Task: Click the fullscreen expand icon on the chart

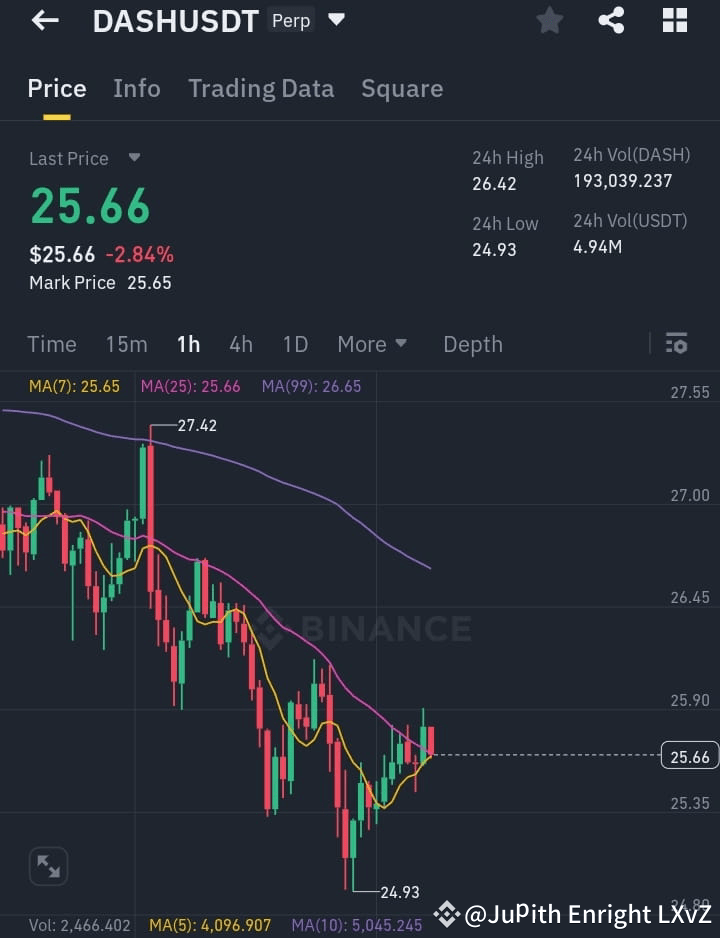Action: pos(48,866)
